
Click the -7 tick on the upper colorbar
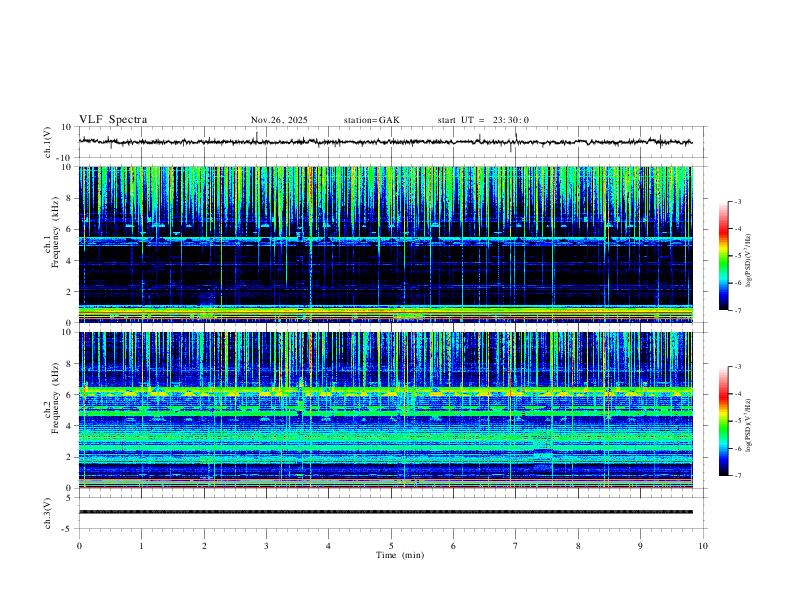738,311
